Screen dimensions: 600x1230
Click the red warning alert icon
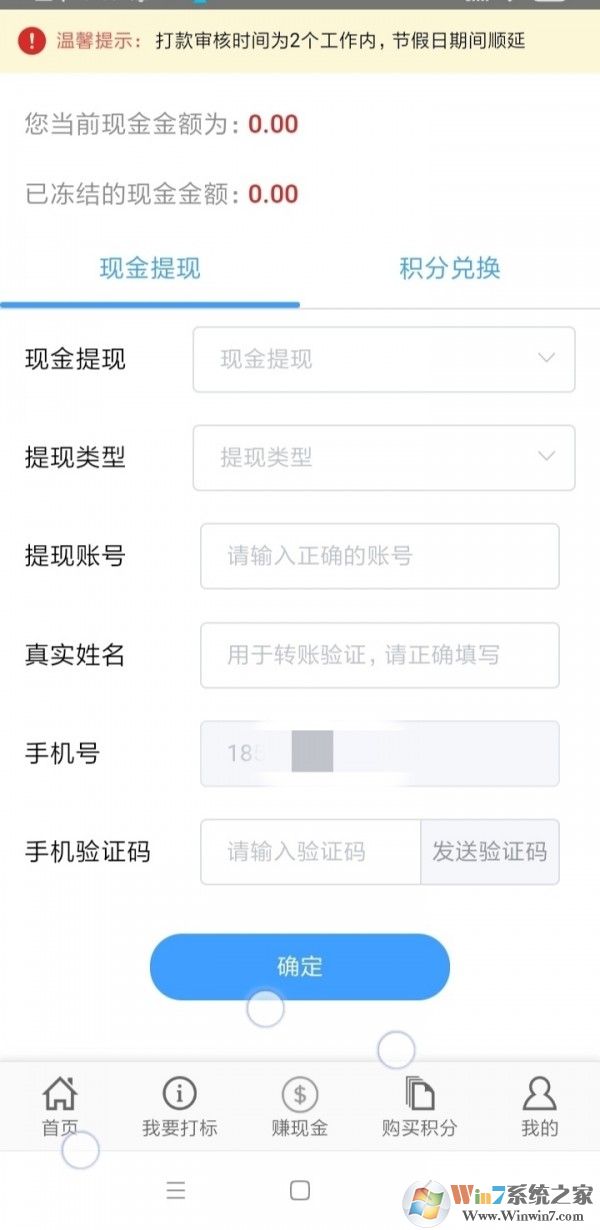[29, 42]
